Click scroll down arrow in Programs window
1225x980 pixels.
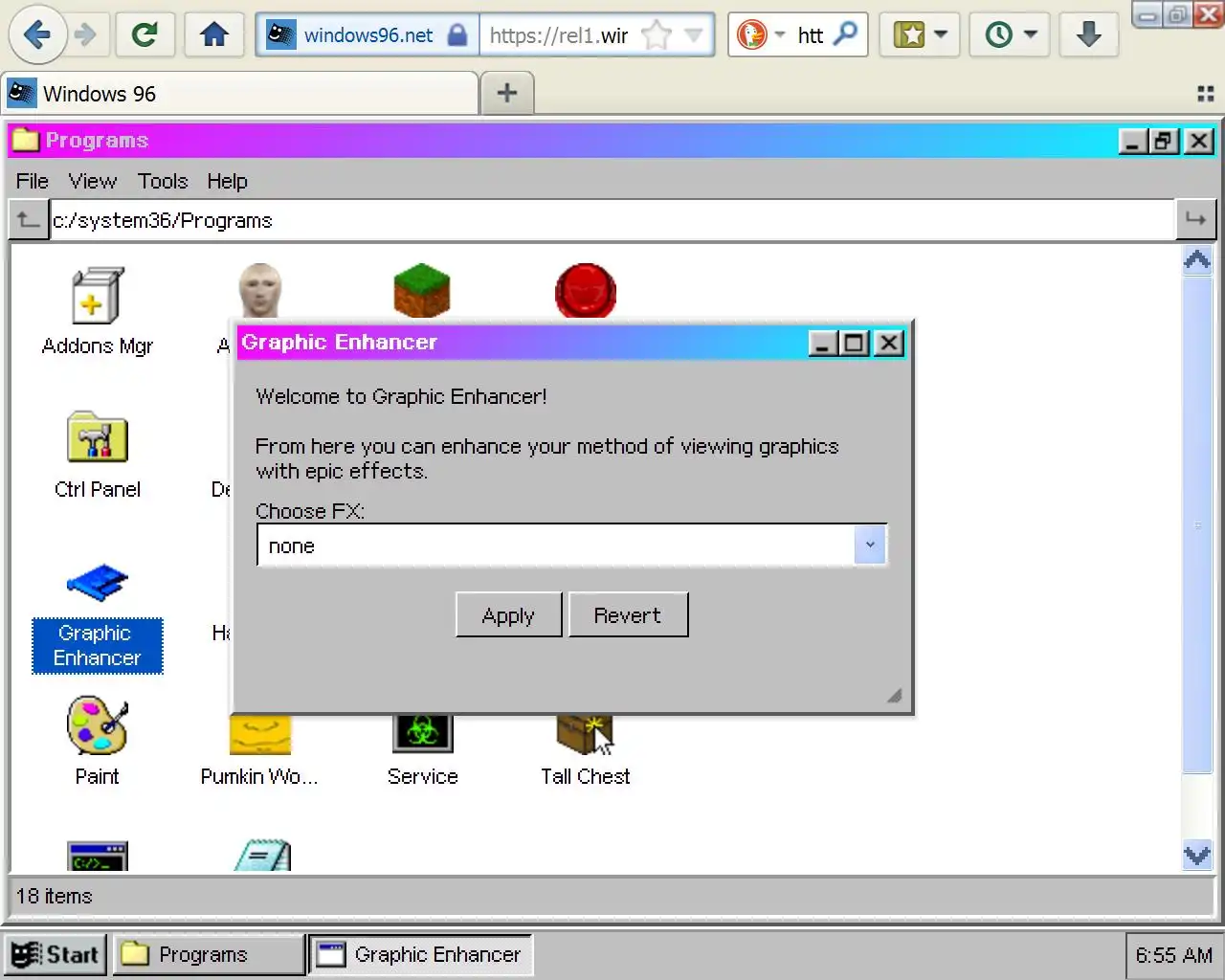pyautogui.click(x=1197, y=855)
